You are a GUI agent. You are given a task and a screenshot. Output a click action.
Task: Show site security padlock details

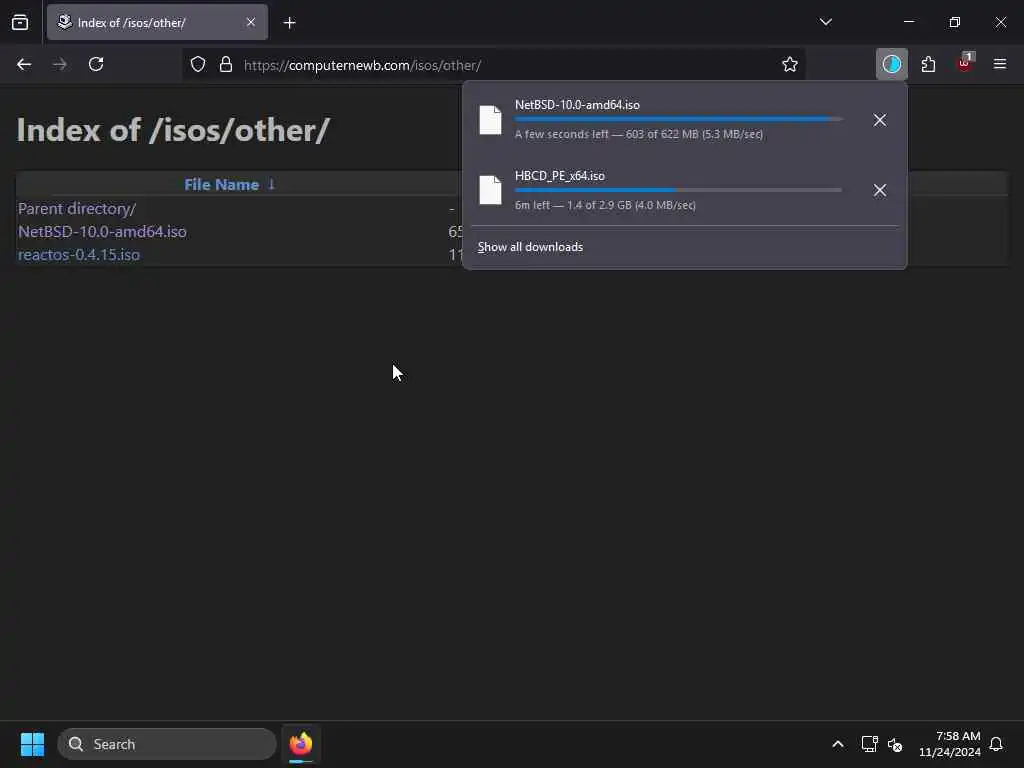click(226, 64)
